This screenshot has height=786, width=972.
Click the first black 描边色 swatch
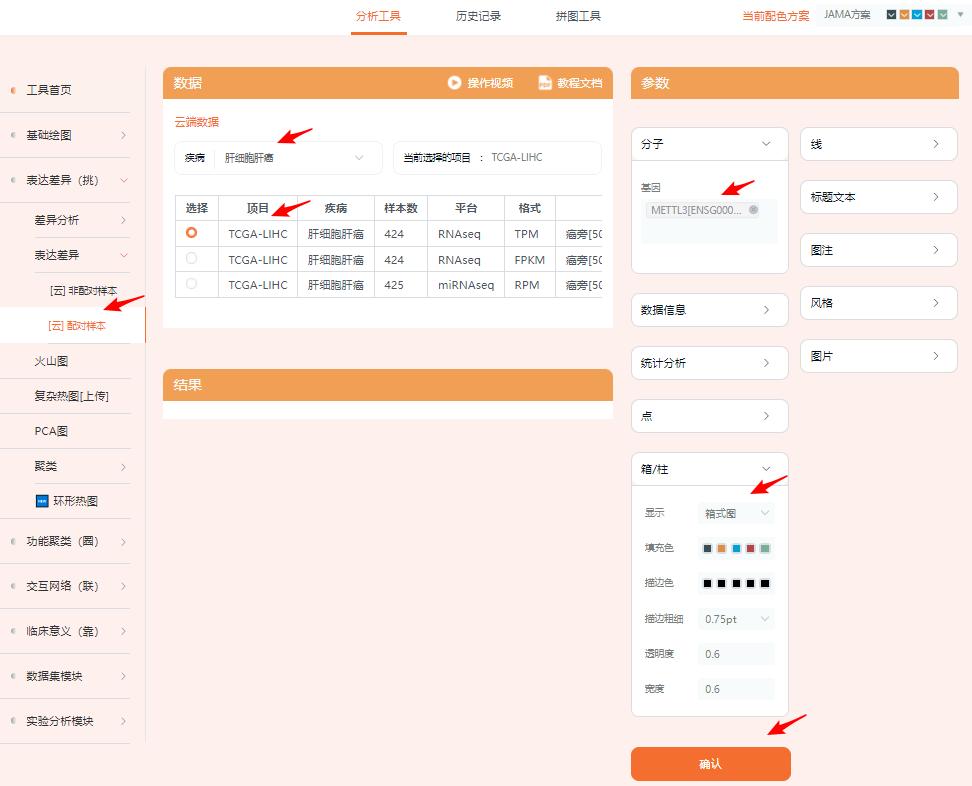(x=707, y=583)
